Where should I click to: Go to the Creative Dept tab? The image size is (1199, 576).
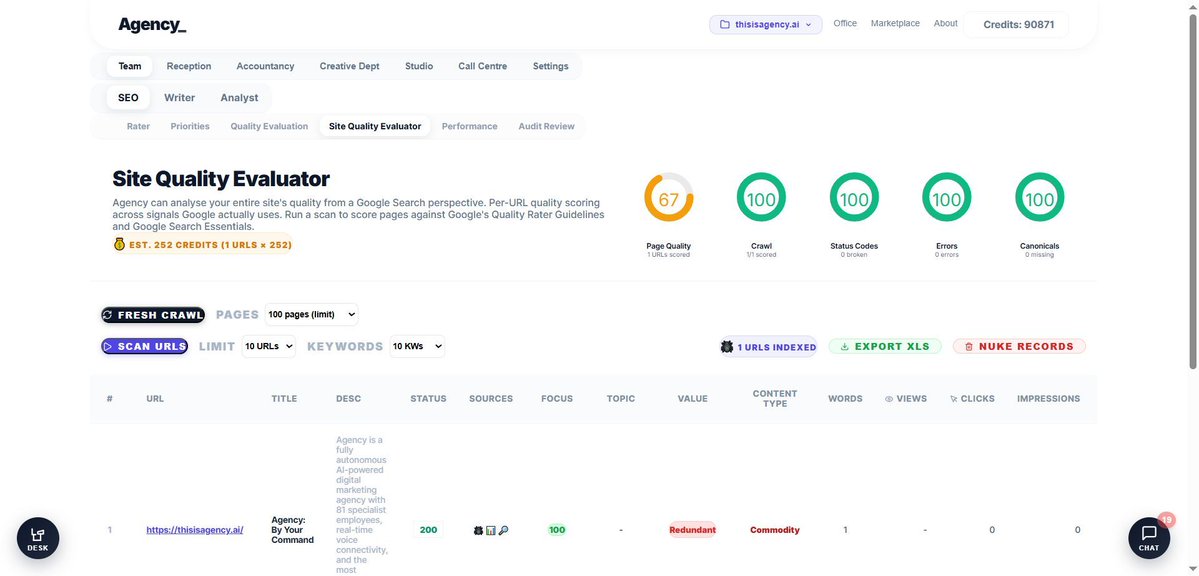349,67
